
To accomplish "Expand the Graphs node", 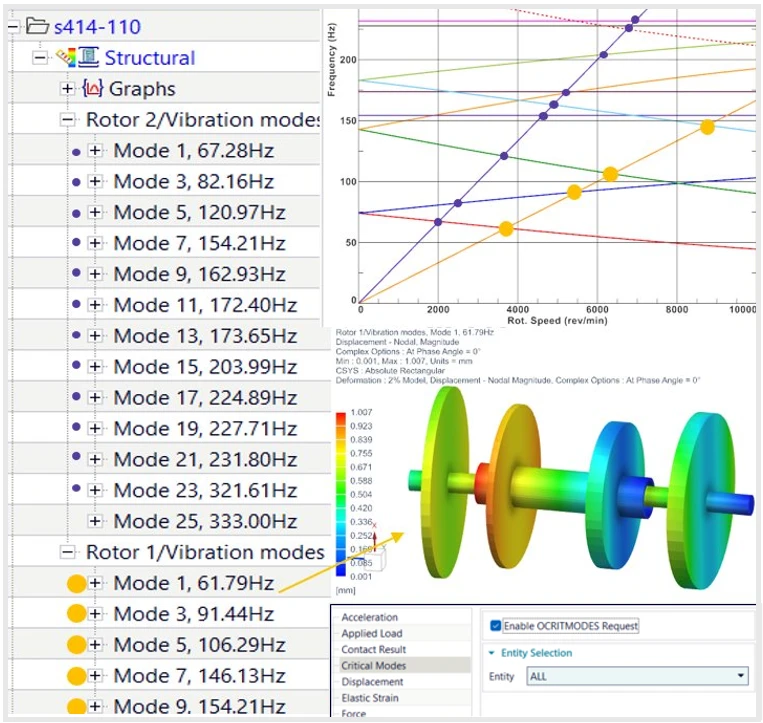I will point(67,89).
